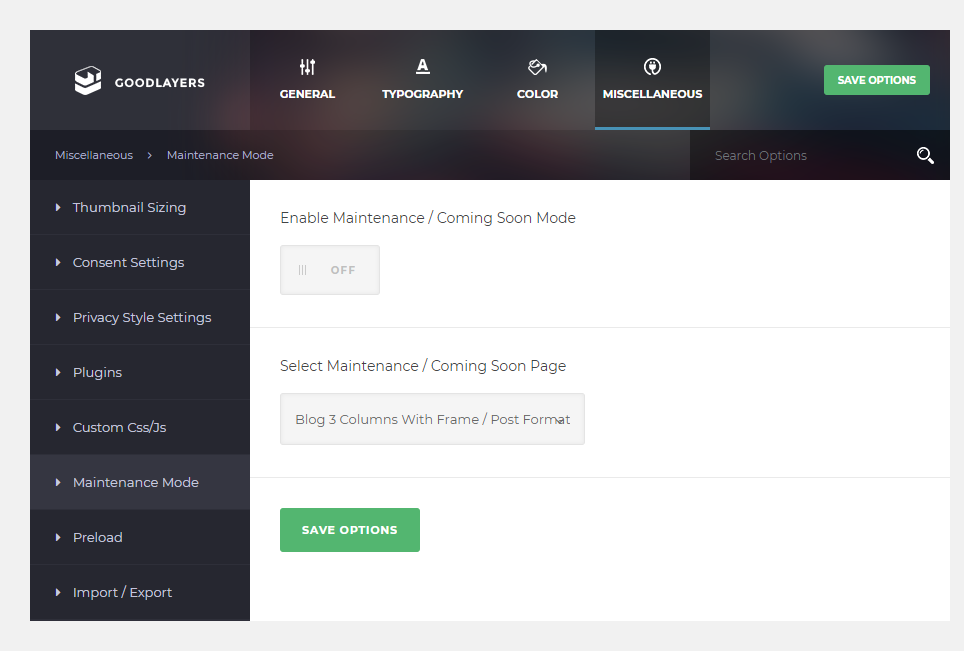Click the Miscellaneous breadcrumb link
This screenshot has width=964, height=651.
(94, 155)
